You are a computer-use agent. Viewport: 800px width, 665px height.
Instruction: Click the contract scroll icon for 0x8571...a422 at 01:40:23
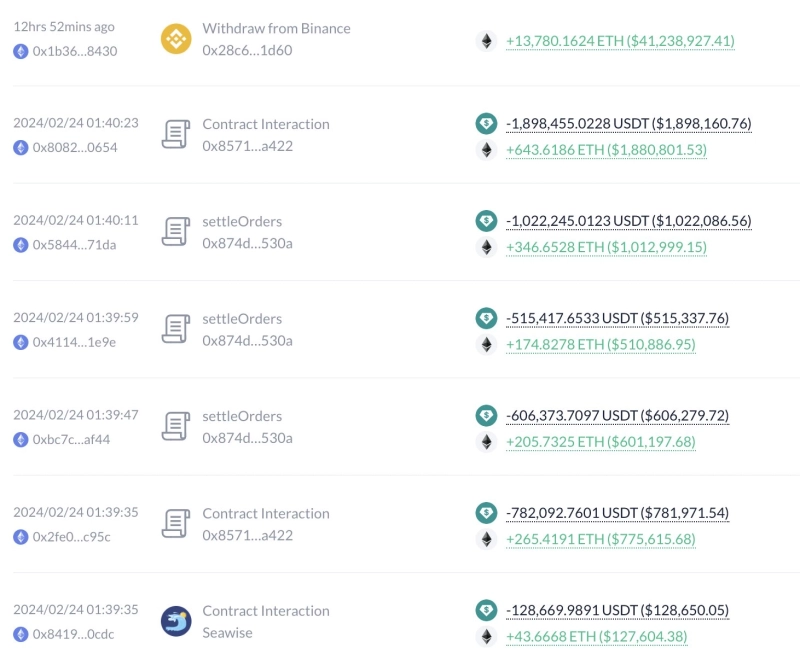coord(176,135)
